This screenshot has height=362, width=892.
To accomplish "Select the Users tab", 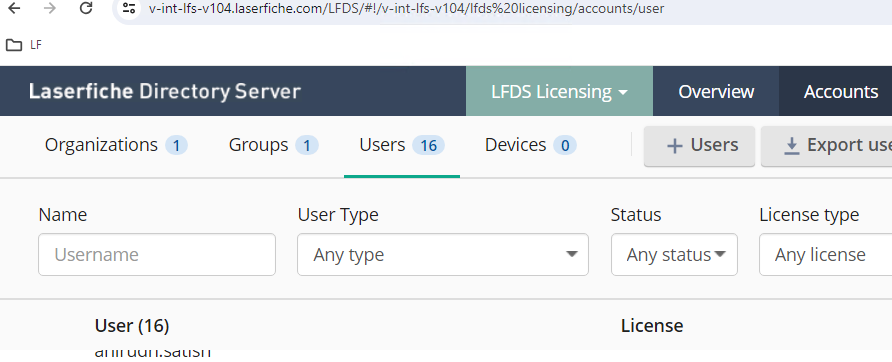I will point(402,146).
